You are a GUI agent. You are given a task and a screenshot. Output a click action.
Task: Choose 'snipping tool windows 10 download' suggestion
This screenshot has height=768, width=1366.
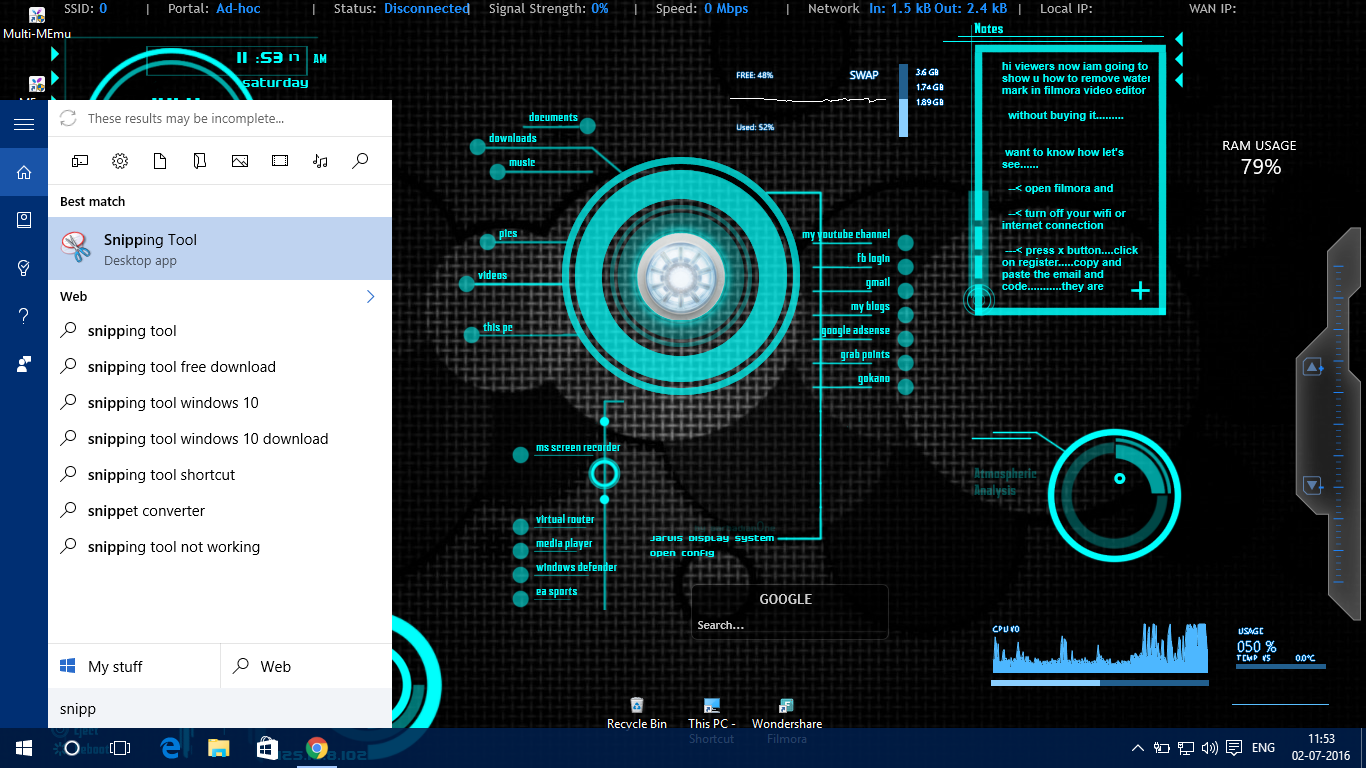pyautogui.click(x=220, y=439)
